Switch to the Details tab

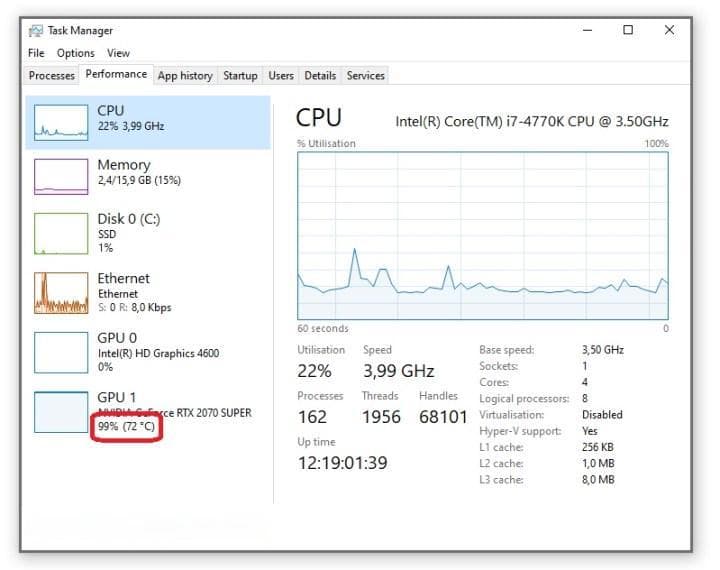[x=320, y=75]
